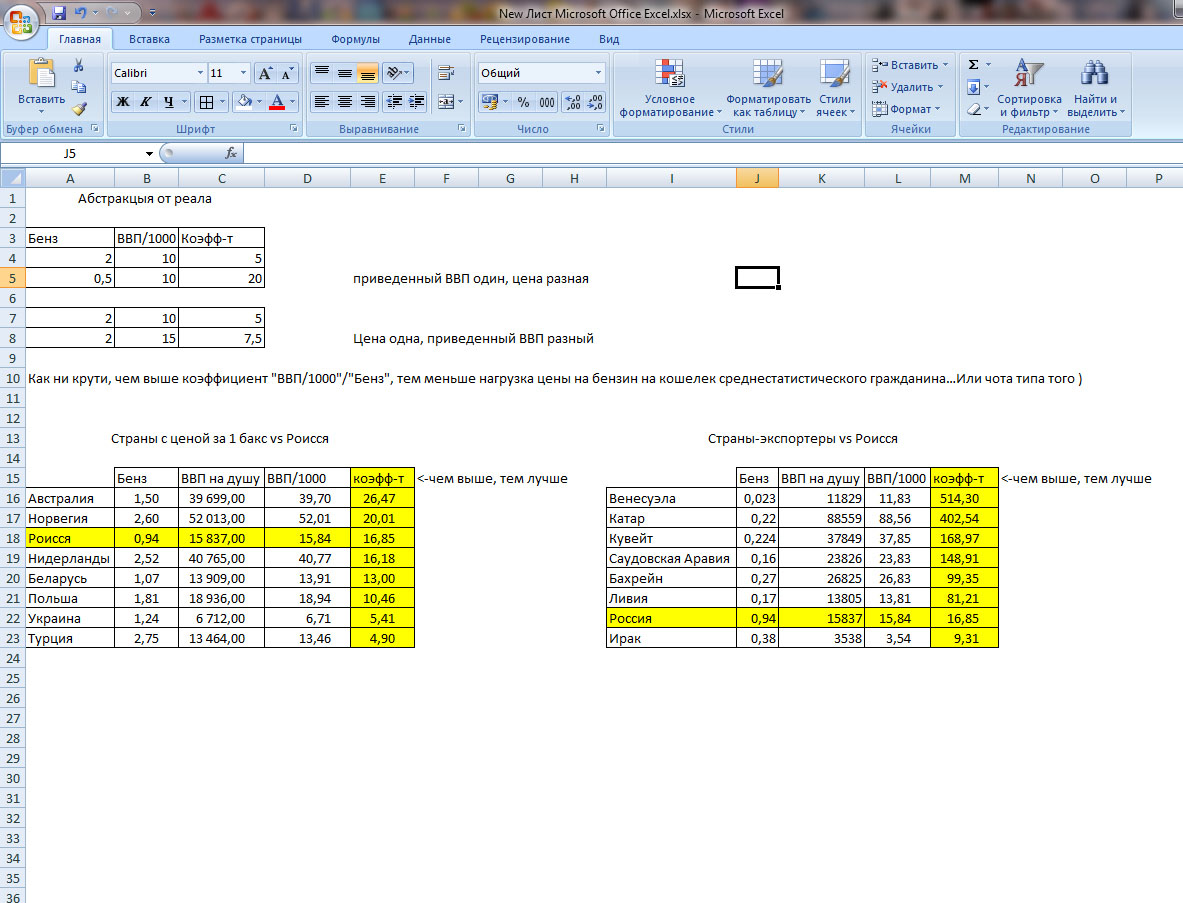Open Условное форматирование menu
1183x903 pixels.
pos(670,88)
